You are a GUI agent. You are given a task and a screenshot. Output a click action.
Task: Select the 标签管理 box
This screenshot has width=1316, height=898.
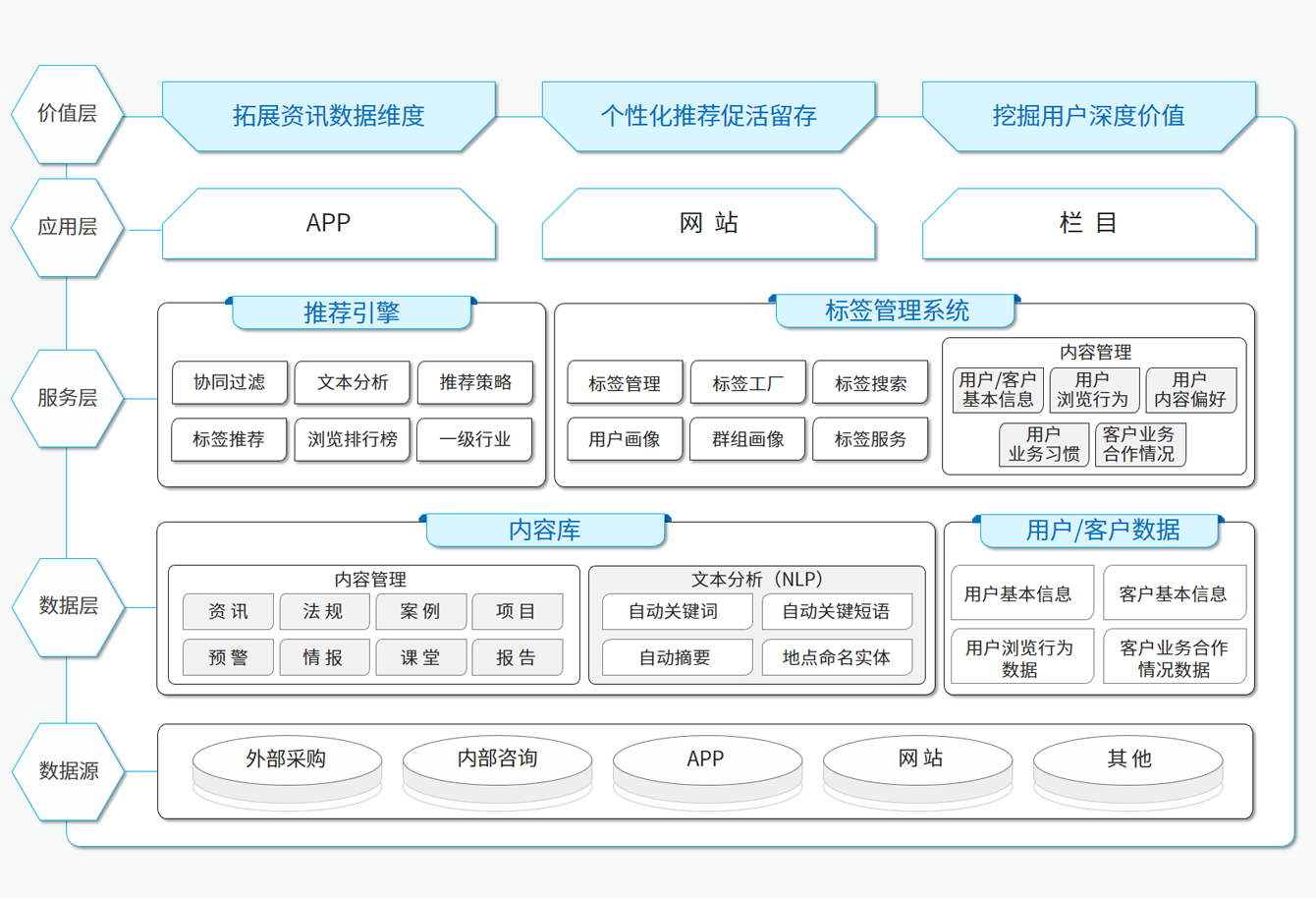[625, 383]
